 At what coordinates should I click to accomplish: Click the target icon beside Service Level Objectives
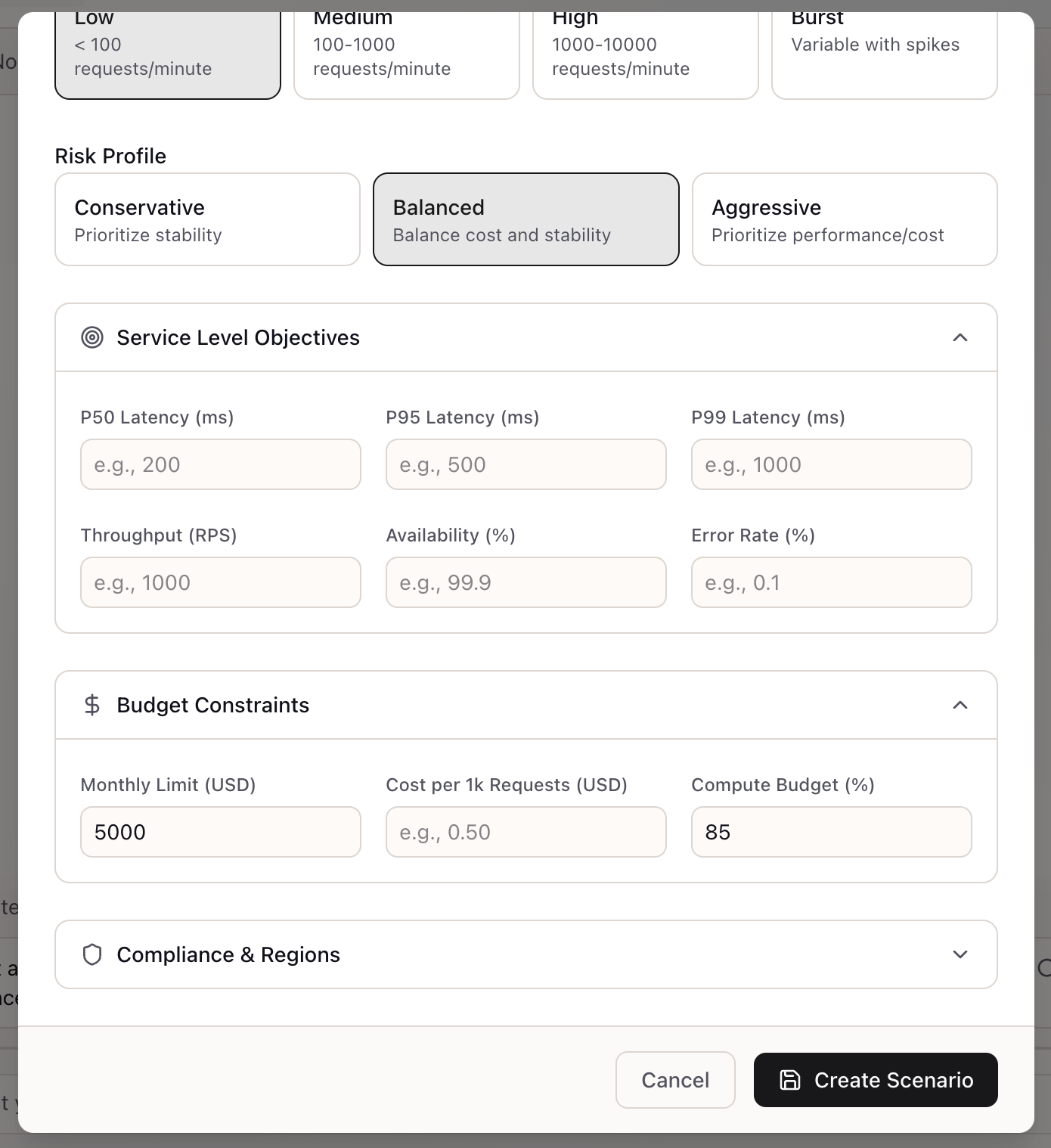(x=92, y=337)
